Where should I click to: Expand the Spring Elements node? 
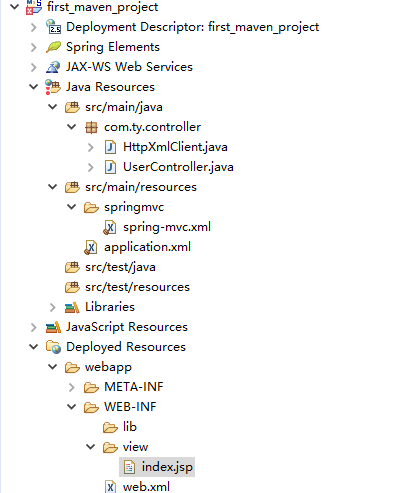pyautogui.click(x=34, y=47)
